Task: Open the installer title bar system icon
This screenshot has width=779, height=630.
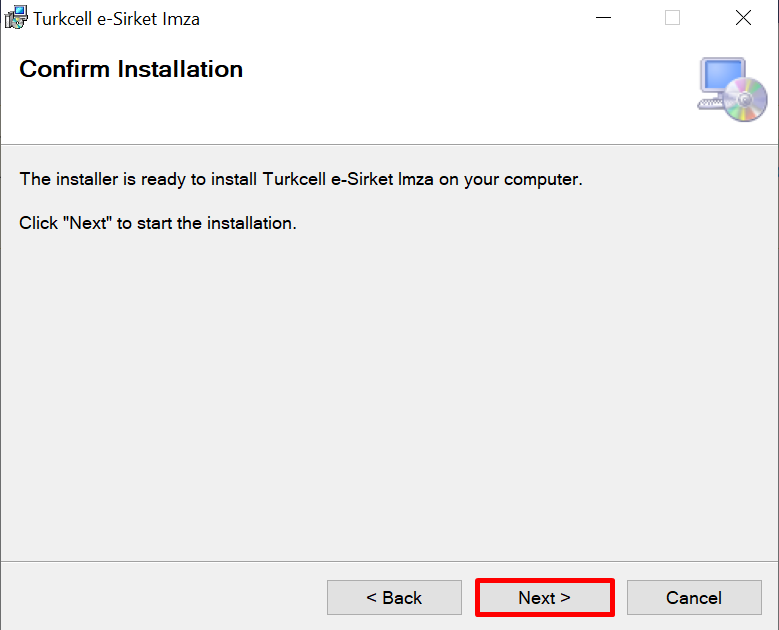Action: [15, 18]
